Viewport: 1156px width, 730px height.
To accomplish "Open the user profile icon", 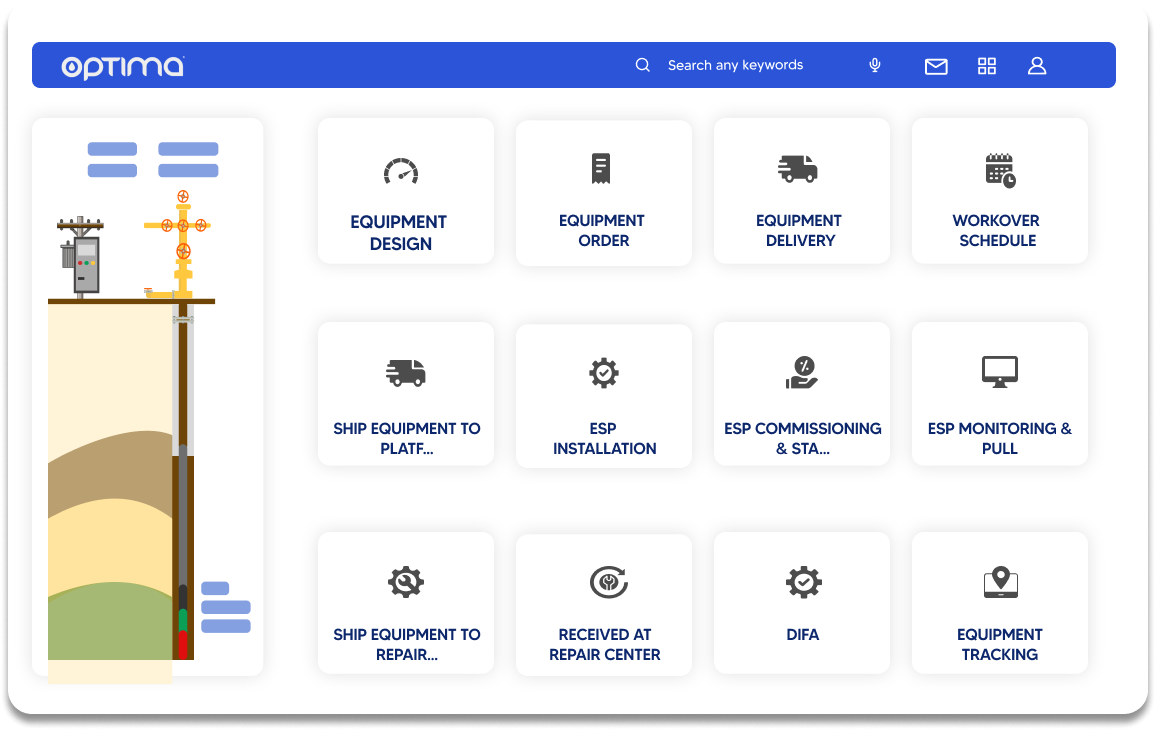I will coord(1037,66).
